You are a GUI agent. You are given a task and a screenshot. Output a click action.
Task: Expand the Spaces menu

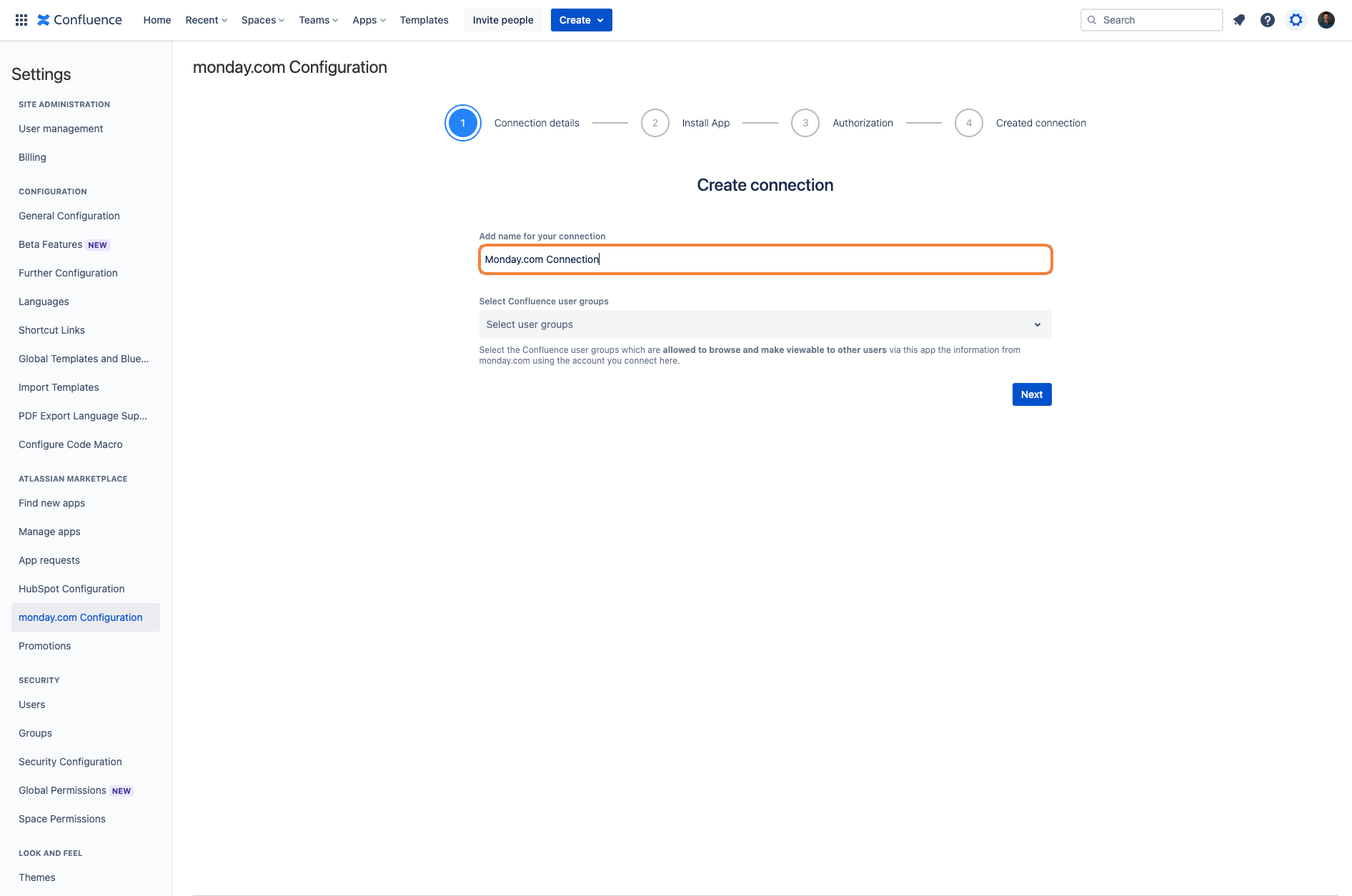[263, 20]
